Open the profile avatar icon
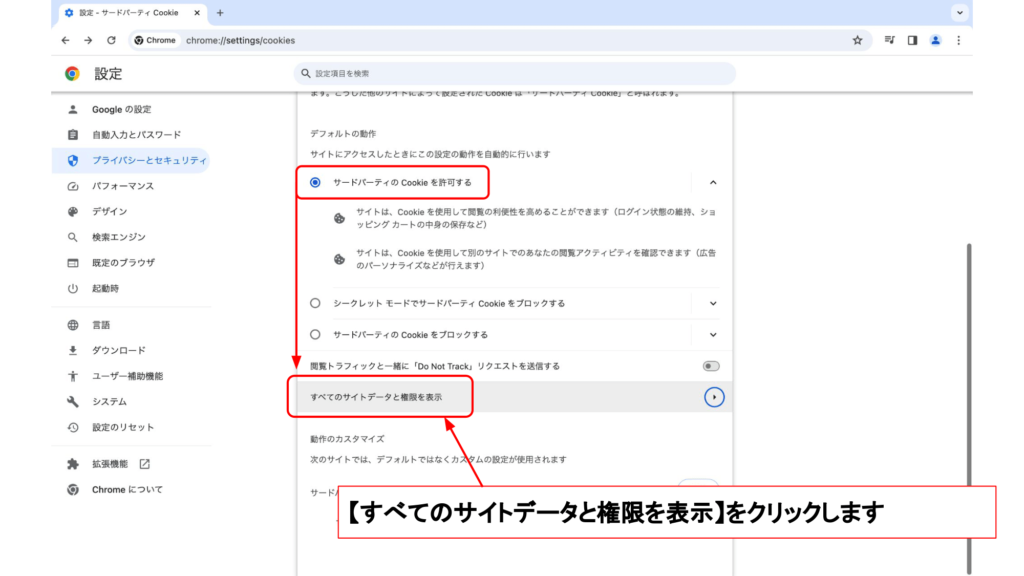 [x=935, y=40]
